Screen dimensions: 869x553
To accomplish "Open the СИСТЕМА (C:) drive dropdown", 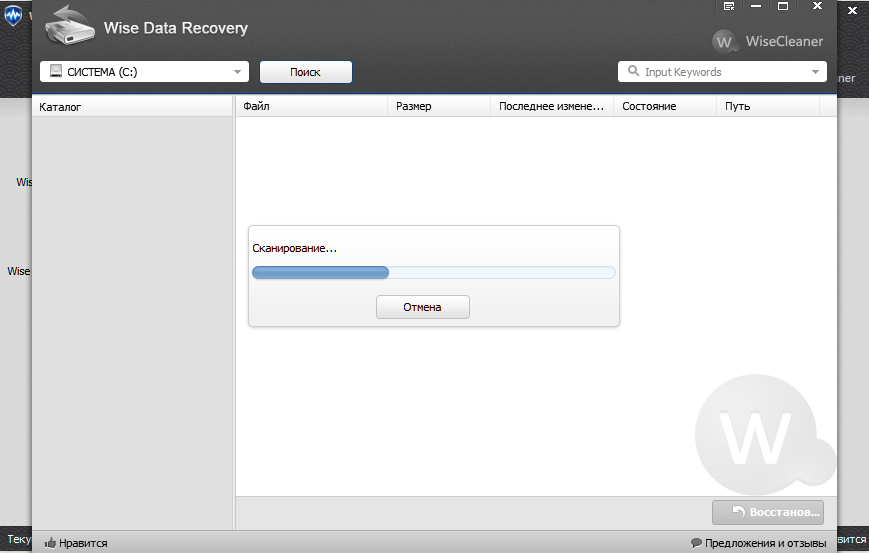I will (x=144, y=72).
